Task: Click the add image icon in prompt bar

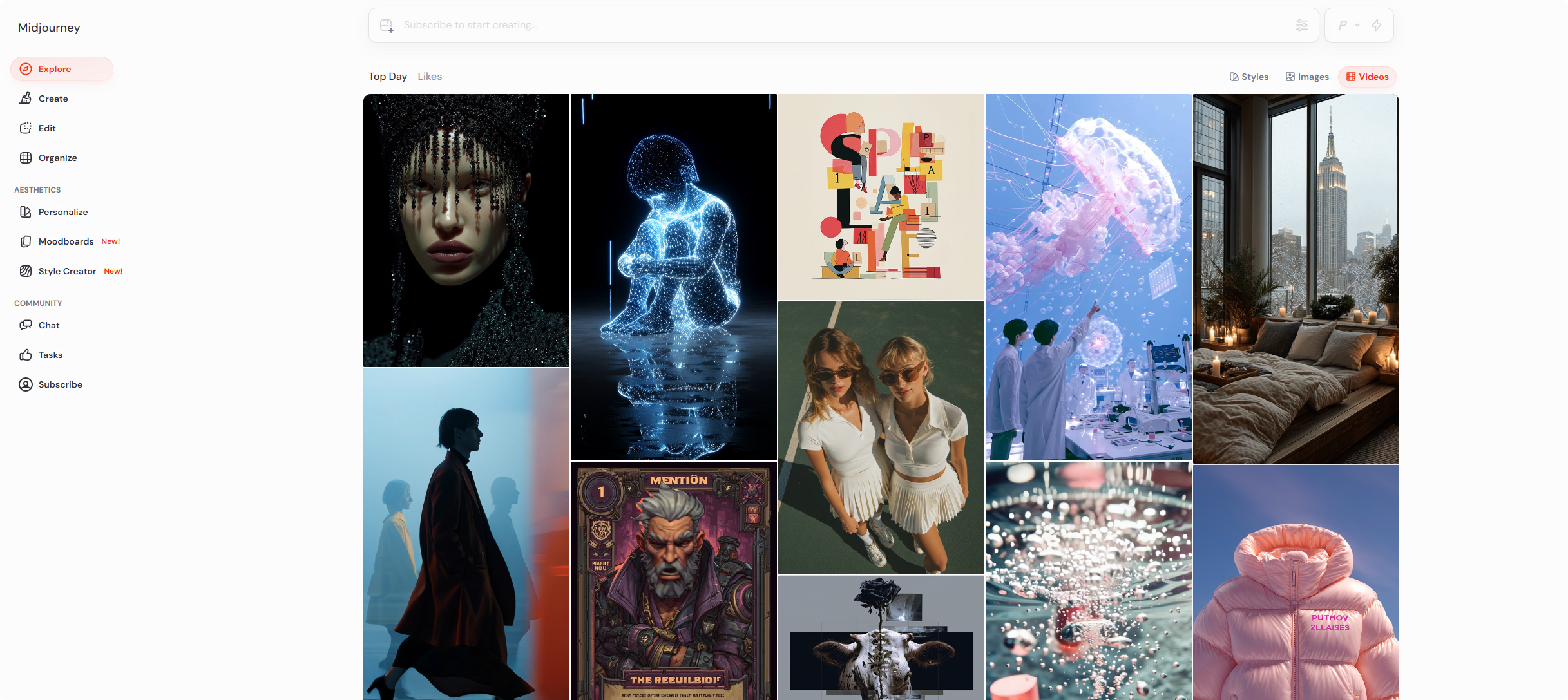Action: click(387, 25)
